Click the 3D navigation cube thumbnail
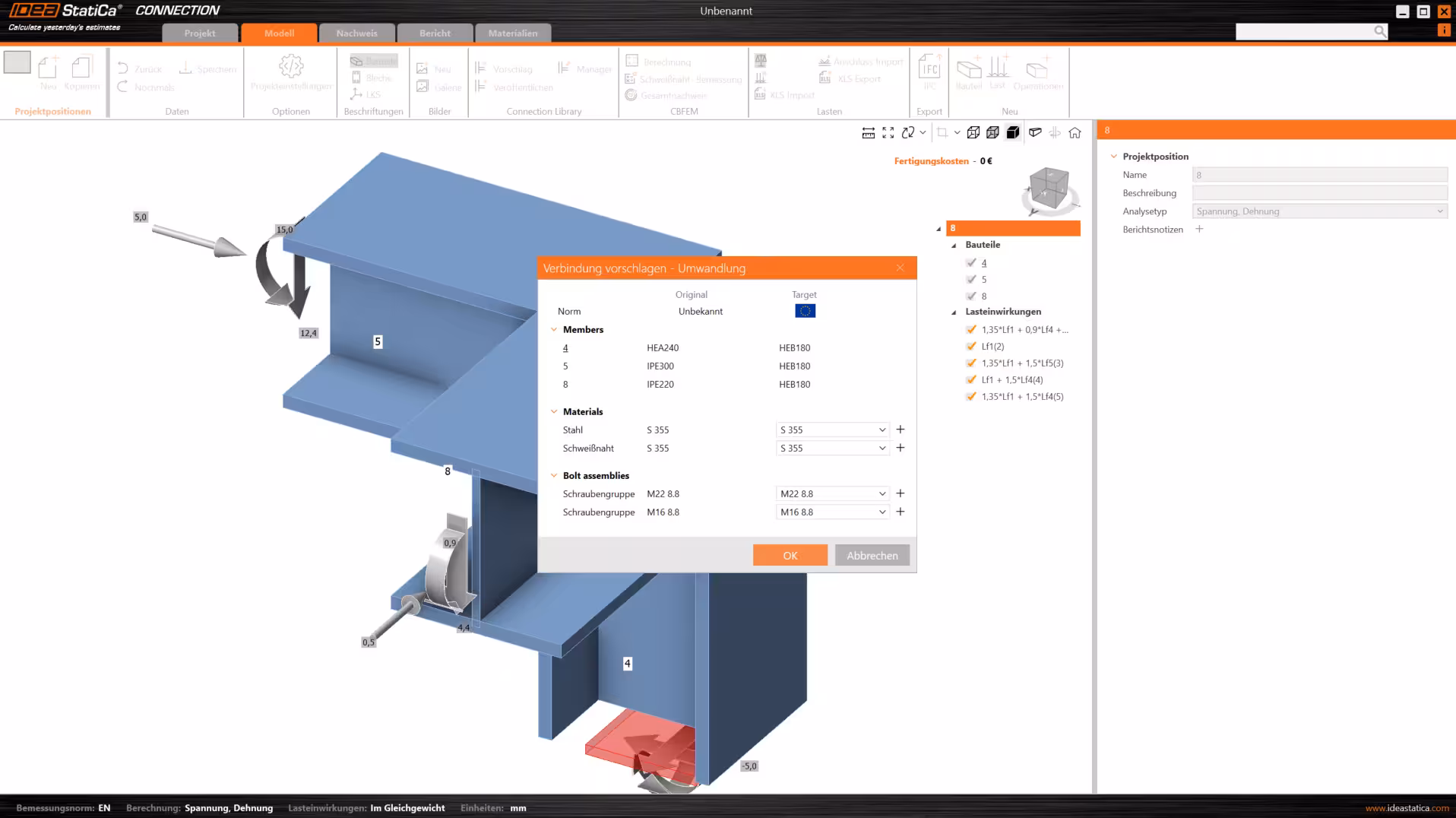The image size is (1456, 818). click(x=1049, y=189)
